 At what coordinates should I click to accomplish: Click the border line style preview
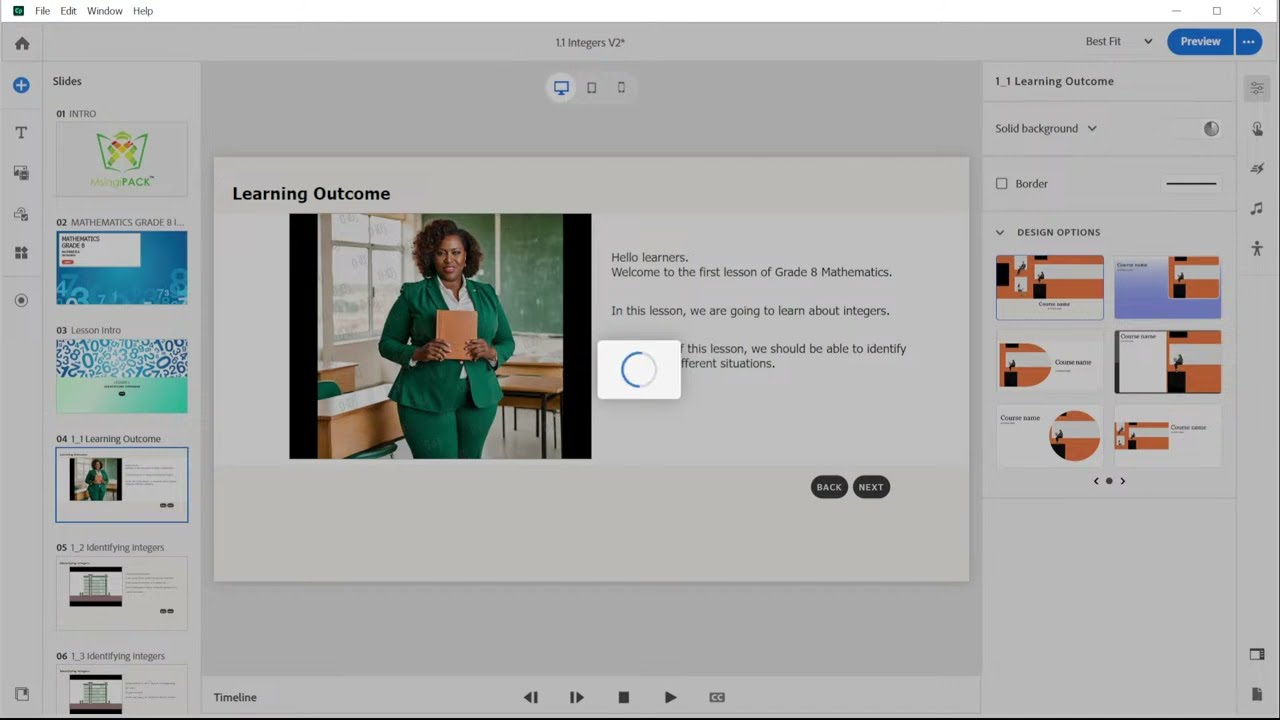point(1191,184)
